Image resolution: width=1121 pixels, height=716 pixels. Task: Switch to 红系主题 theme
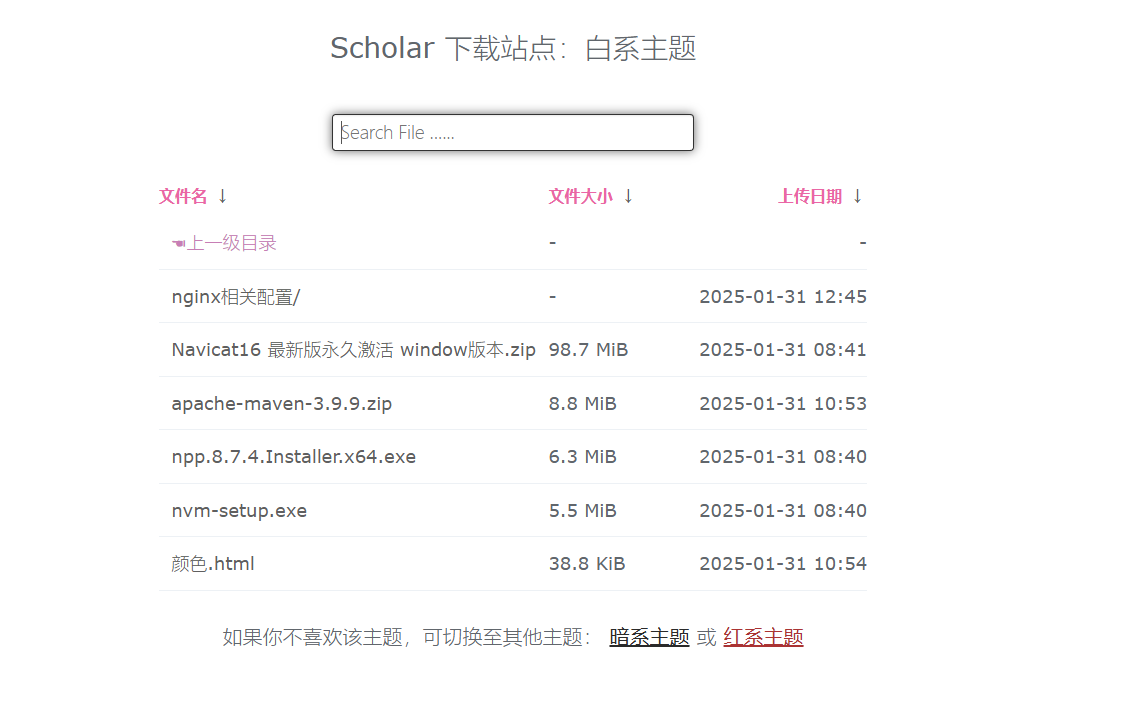pos(763,637)
